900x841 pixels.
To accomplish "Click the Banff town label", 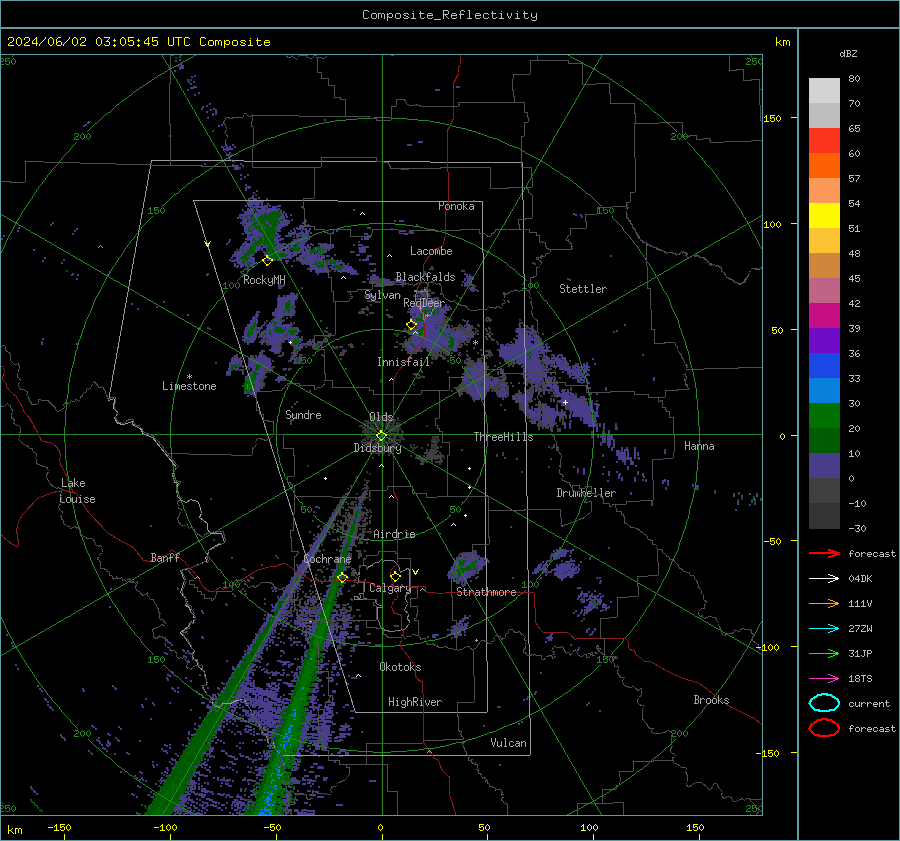I will click(x=165, y=558).
